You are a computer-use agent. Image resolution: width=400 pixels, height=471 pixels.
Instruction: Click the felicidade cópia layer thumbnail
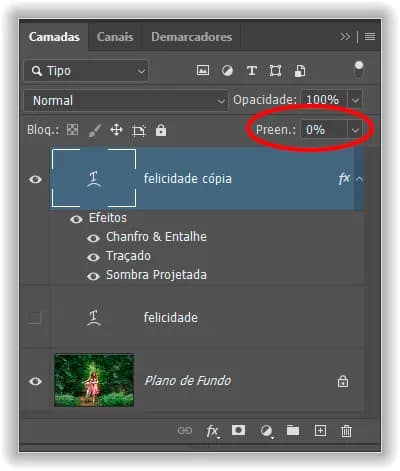point(94,178)
